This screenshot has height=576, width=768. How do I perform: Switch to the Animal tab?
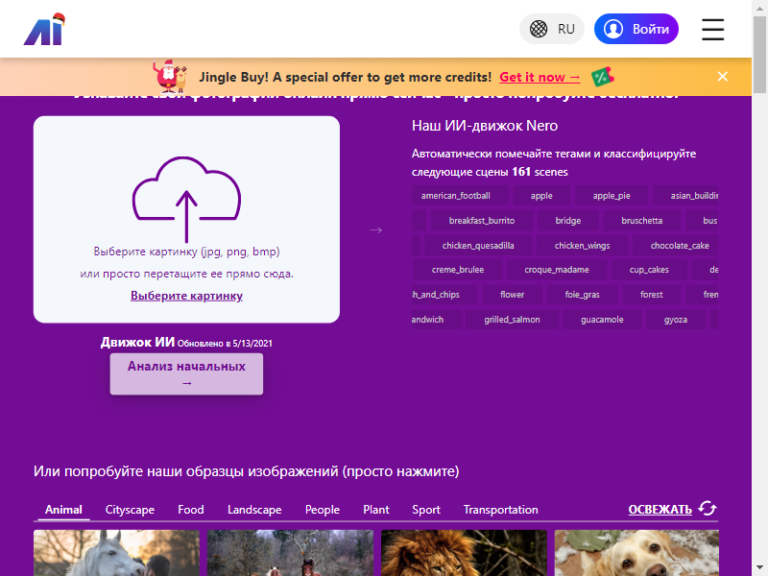pyautogui.click(x=64, y=510)
